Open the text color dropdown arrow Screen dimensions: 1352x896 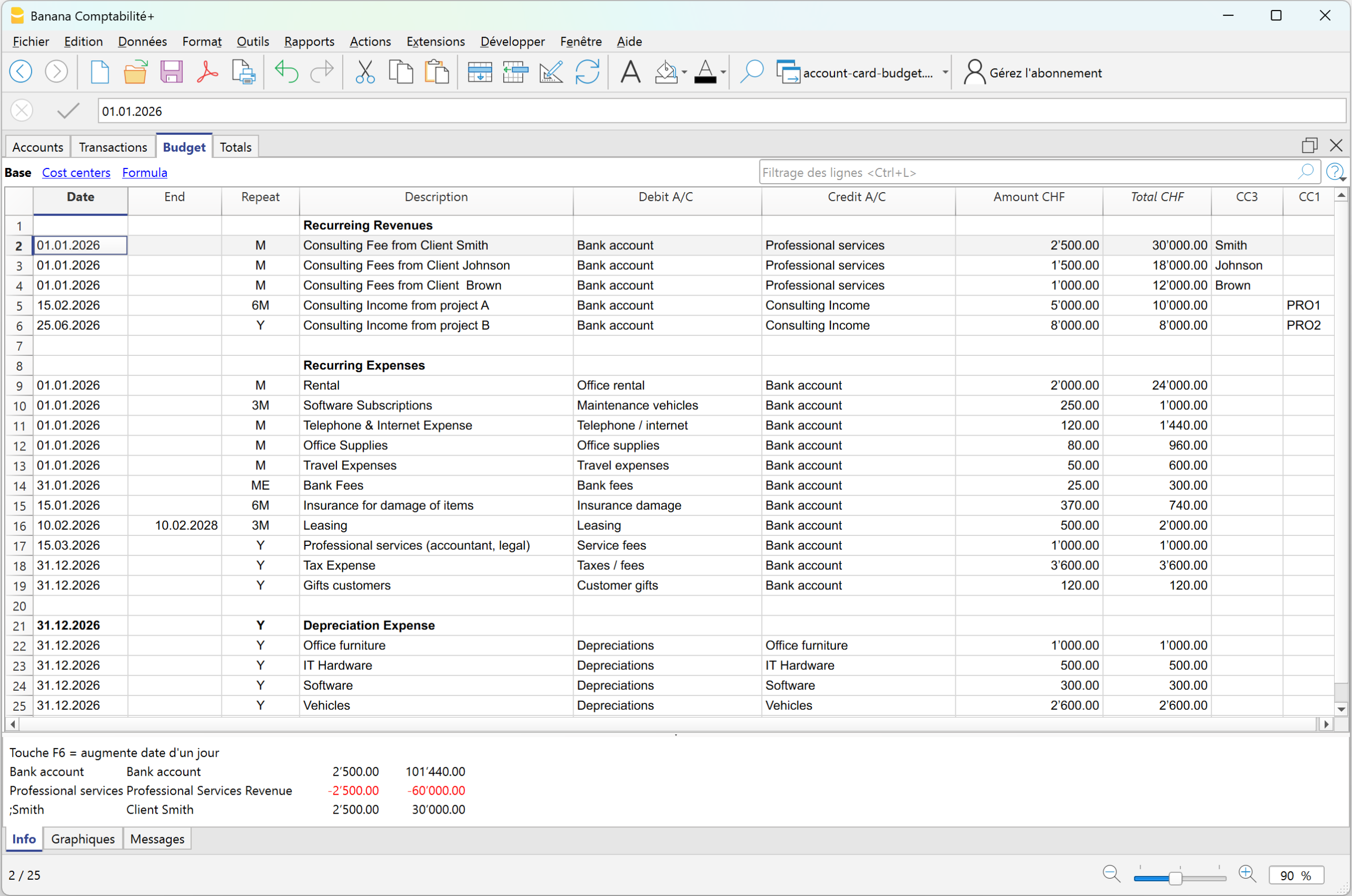coord(723,72)
